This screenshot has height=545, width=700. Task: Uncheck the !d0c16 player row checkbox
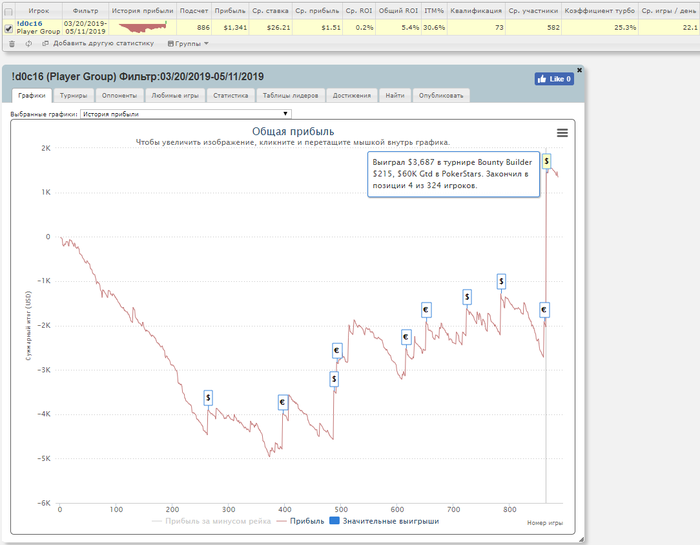click(x=9, y=28)
